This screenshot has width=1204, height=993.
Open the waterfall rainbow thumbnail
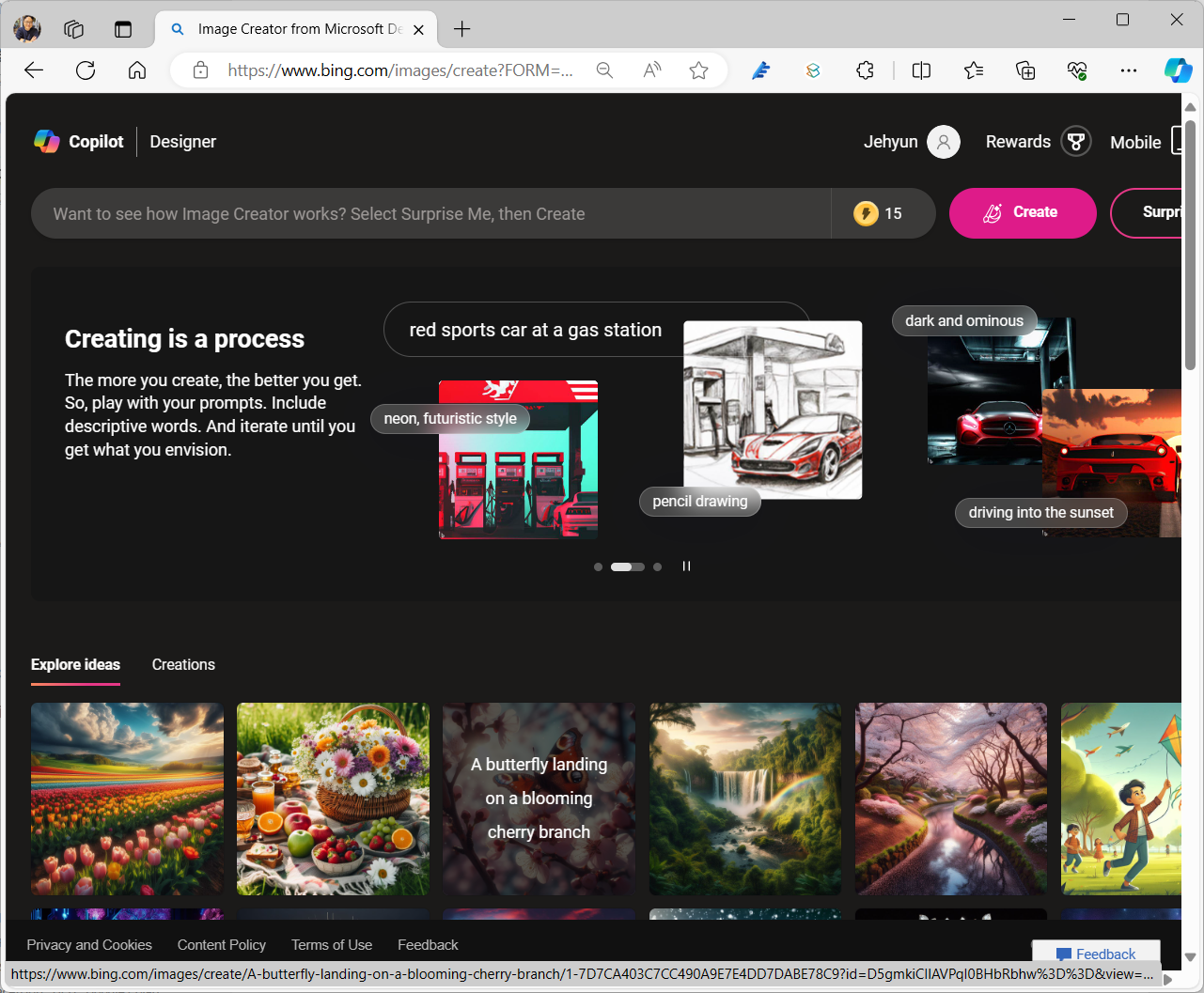click(x=745, y=799)
